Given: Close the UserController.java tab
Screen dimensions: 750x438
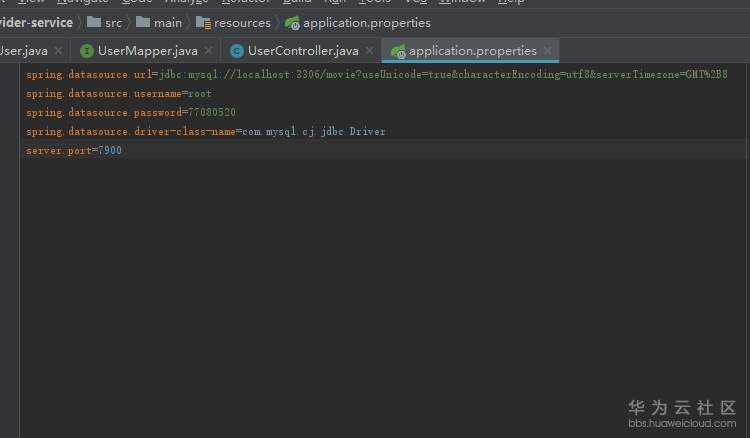Looking at the screenshot, I should point(369,50).
